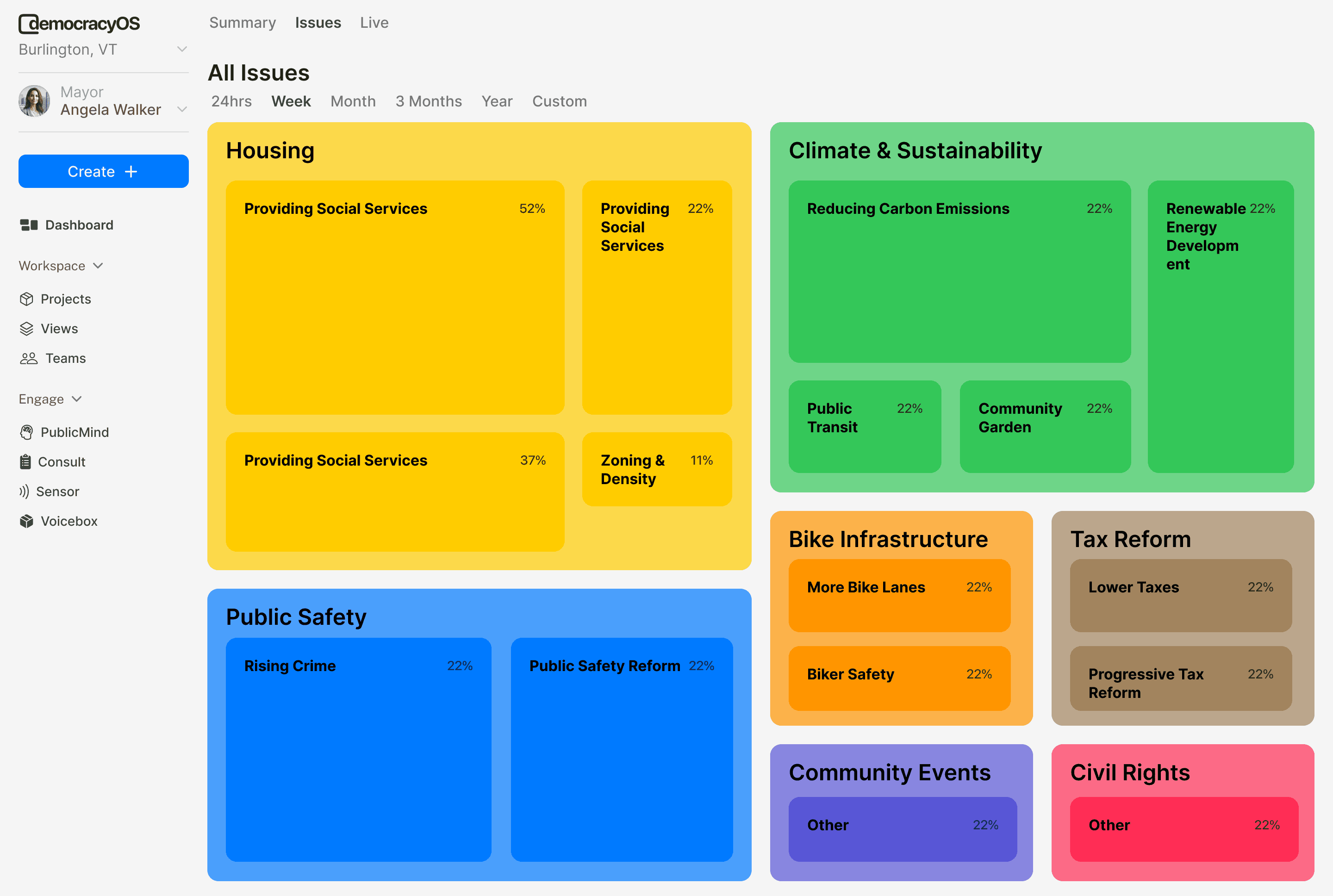Viewport: 1333px width, 896px height.
Task: Expand the Burlington, VT city dropdown
Action: pyautogui.click(x=182, y=49)
